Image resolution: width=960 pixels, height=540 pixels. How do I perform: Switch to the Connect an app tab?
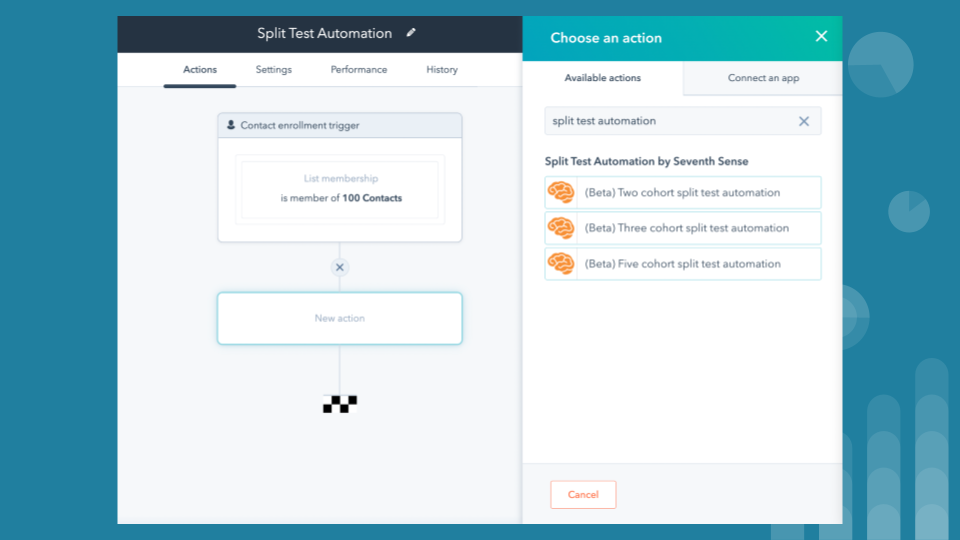763,78
